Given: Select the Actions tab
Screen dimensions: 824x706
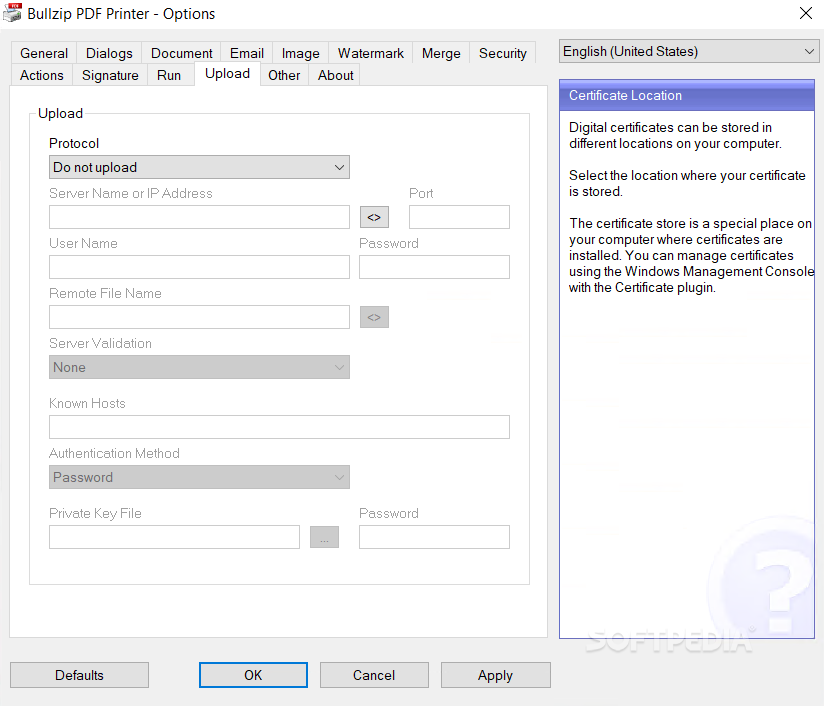Looking at the screenshot, I should point(42,75).
